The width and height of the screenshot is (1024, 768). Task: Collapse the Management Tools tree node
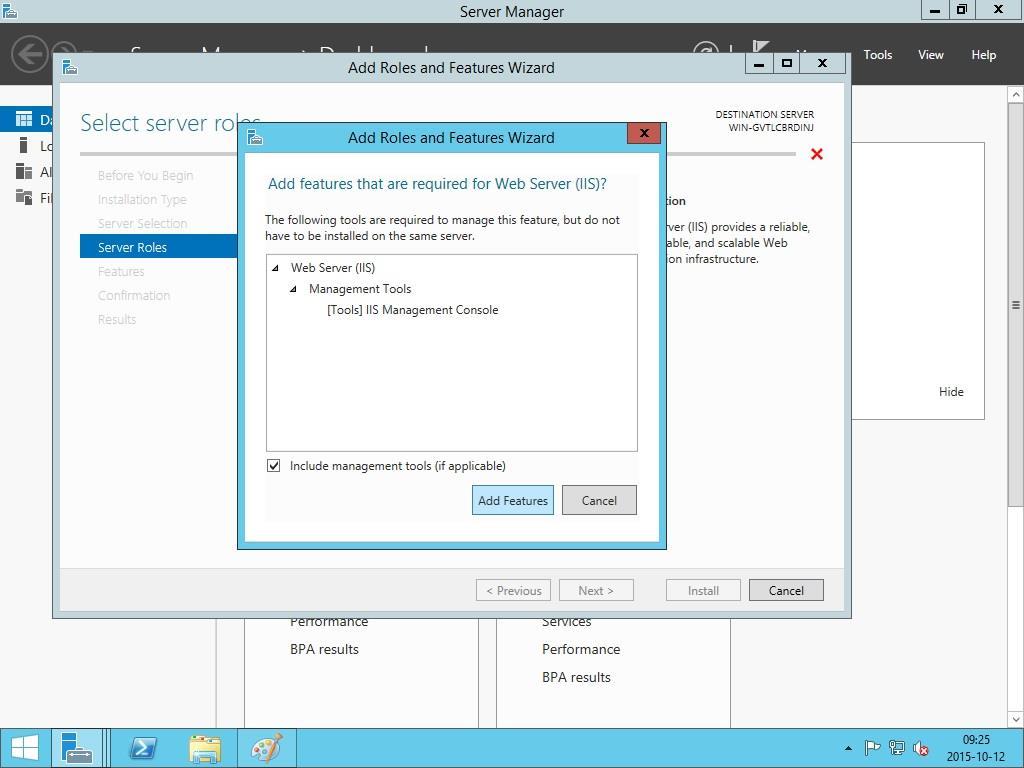pyautogui.click(x=293, y=289)
